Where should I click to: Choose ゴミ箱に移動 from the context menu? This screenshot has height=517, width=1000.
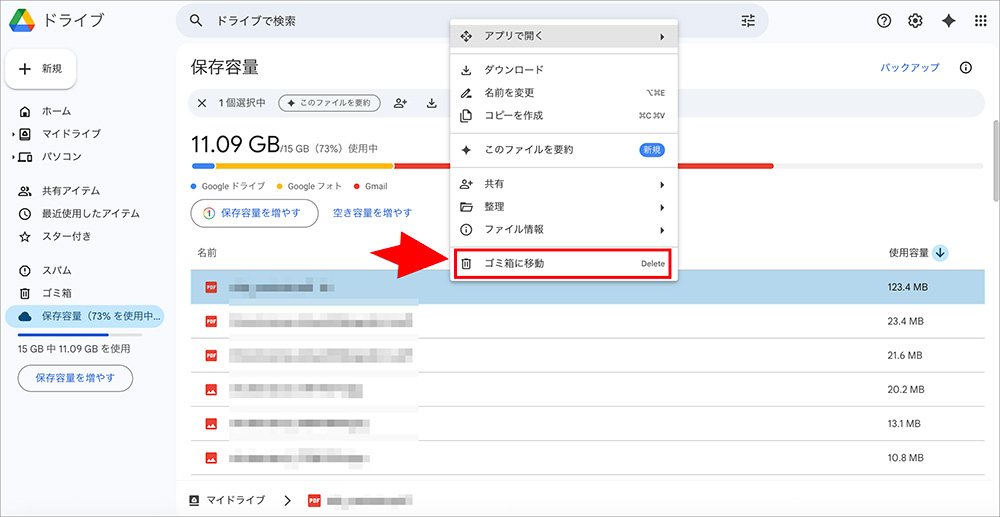[564, 263]
